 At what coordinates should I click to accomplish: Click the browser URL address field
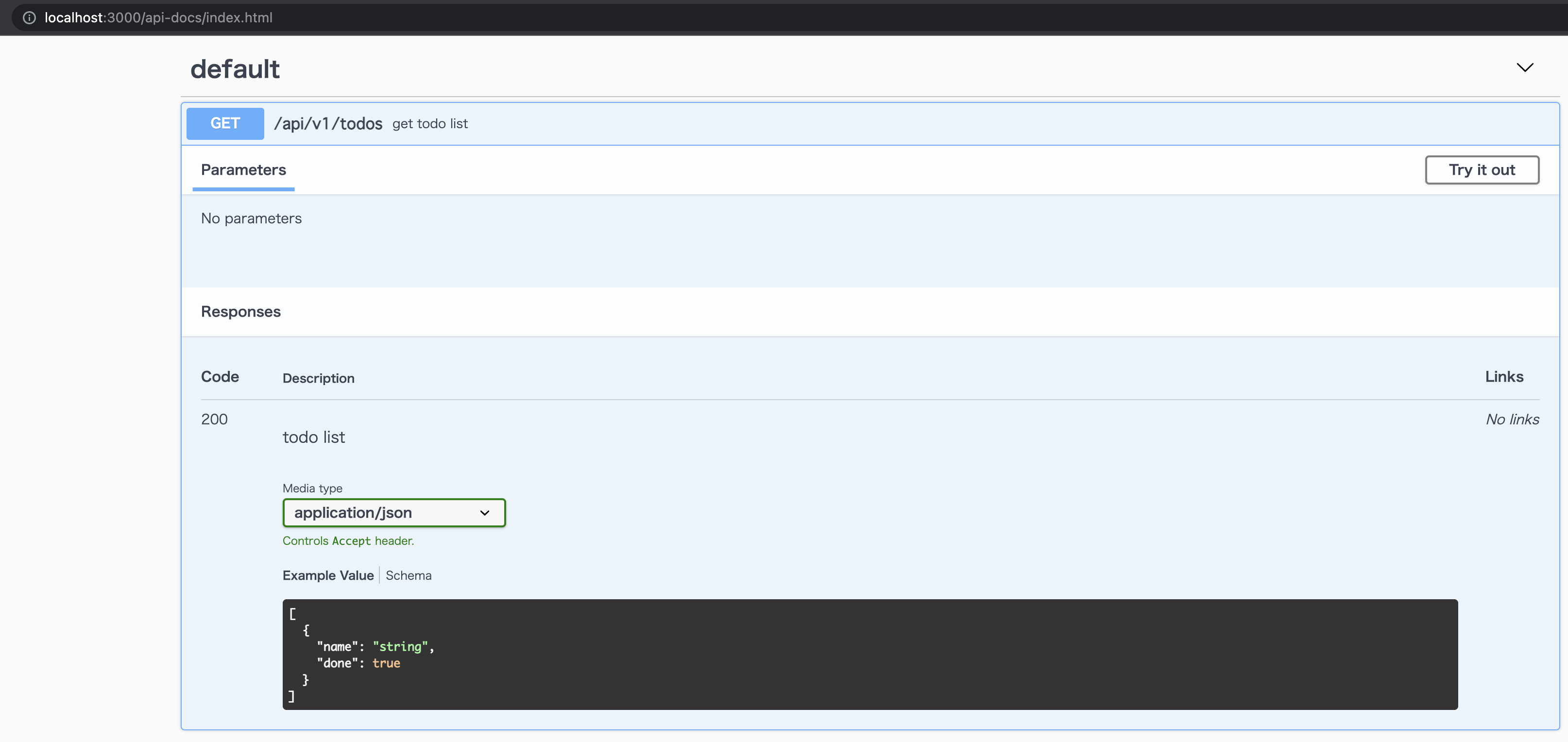158,17
